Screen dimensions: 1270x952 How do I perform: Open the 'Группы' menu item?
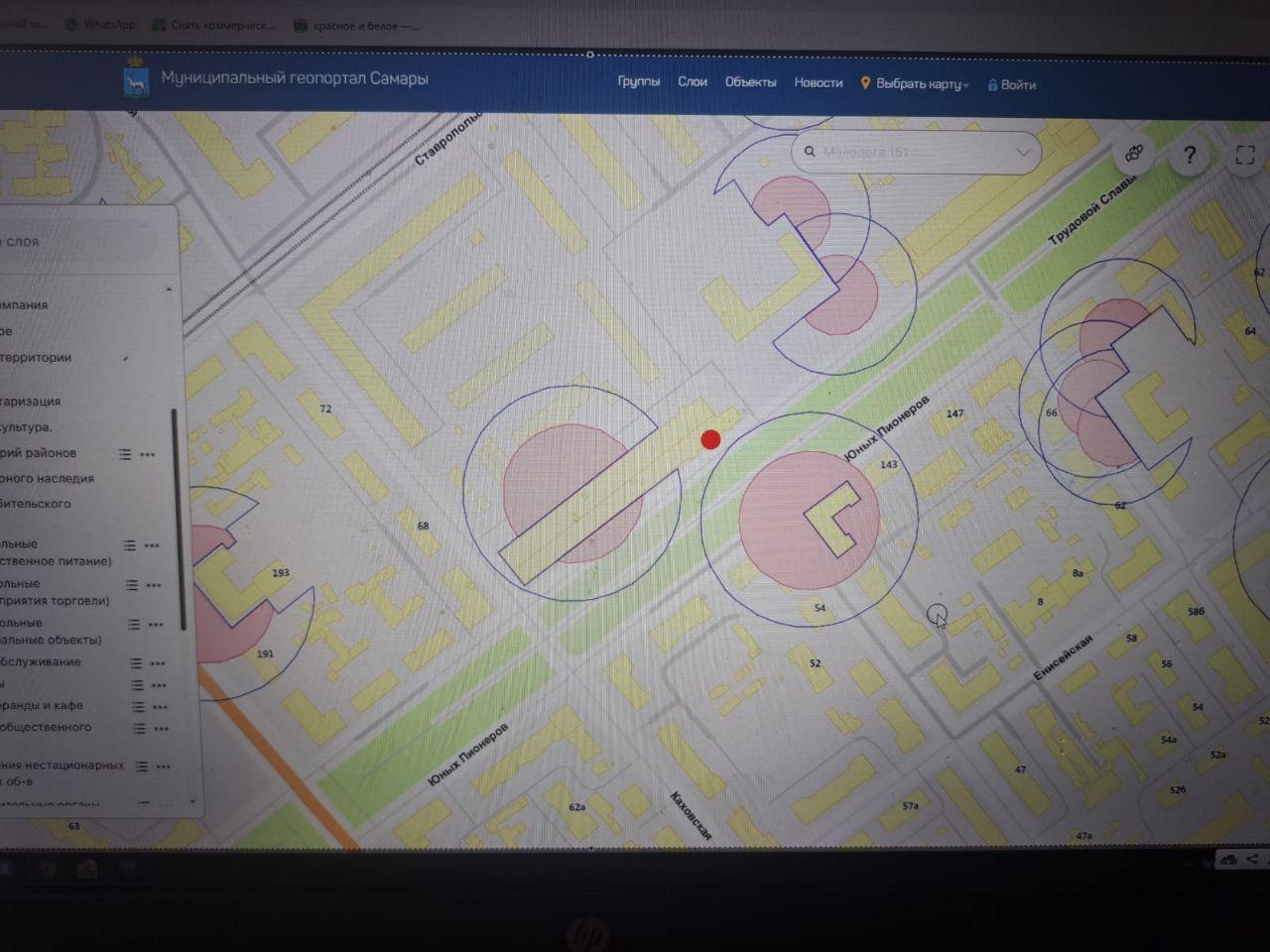pos(638,81)
